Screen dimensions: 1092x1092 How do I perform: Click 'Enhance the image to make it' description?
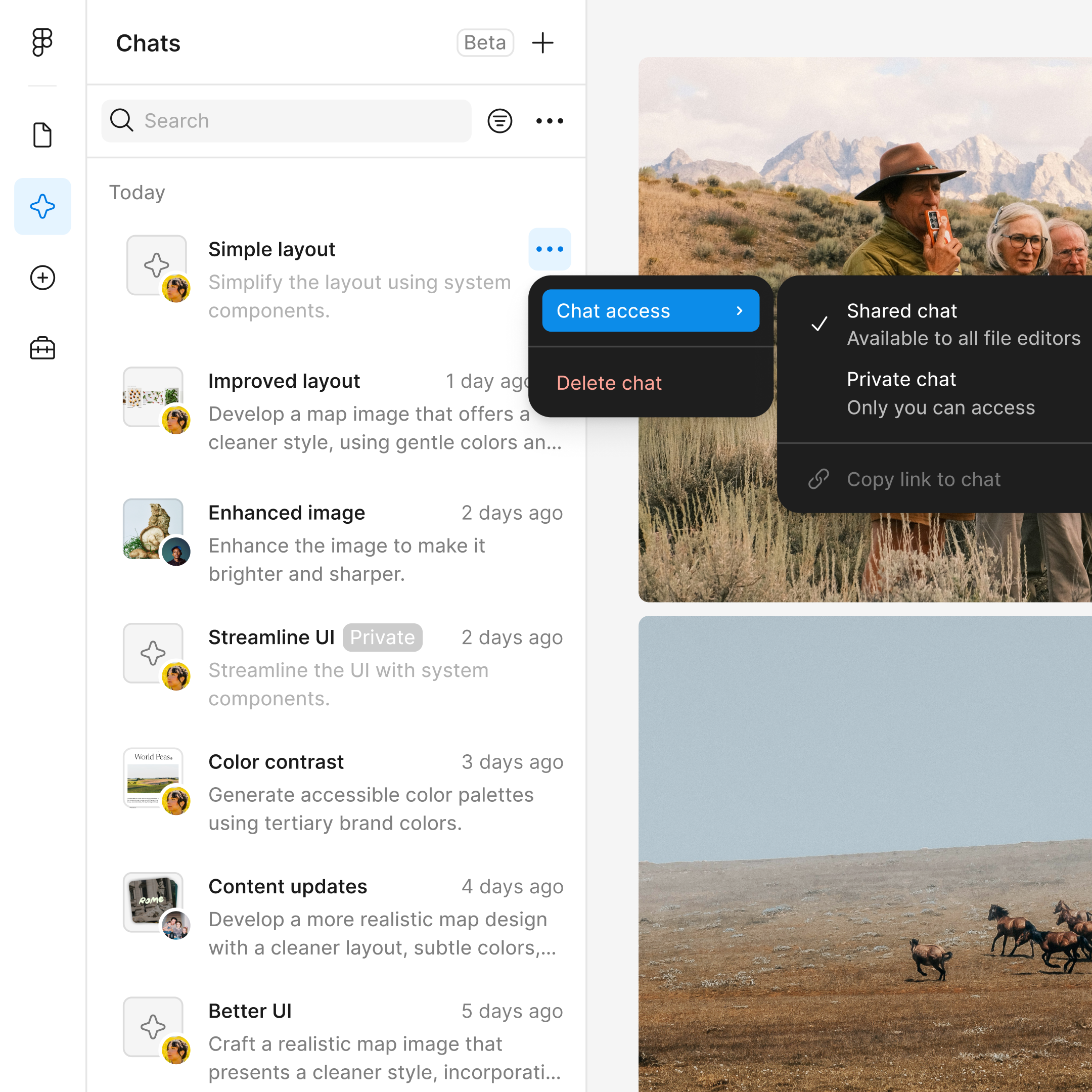pos(346,545)
